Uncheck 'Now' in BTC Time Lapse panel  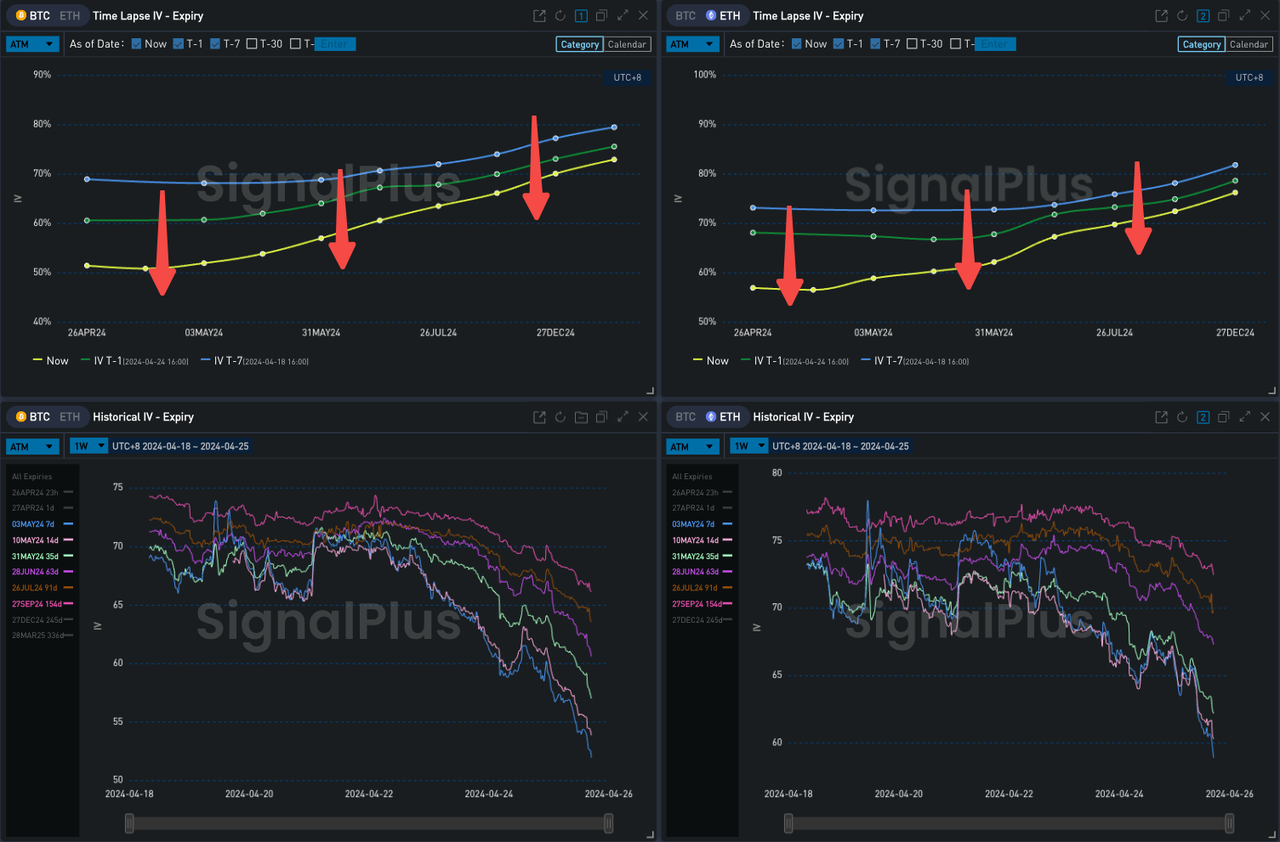(x=137, y=44)
